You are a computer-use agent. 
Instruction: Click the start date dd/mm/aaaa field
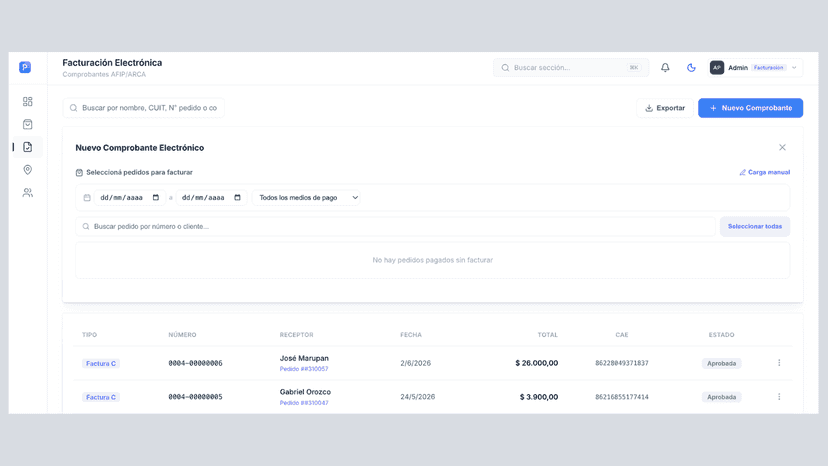coord(129,198)
